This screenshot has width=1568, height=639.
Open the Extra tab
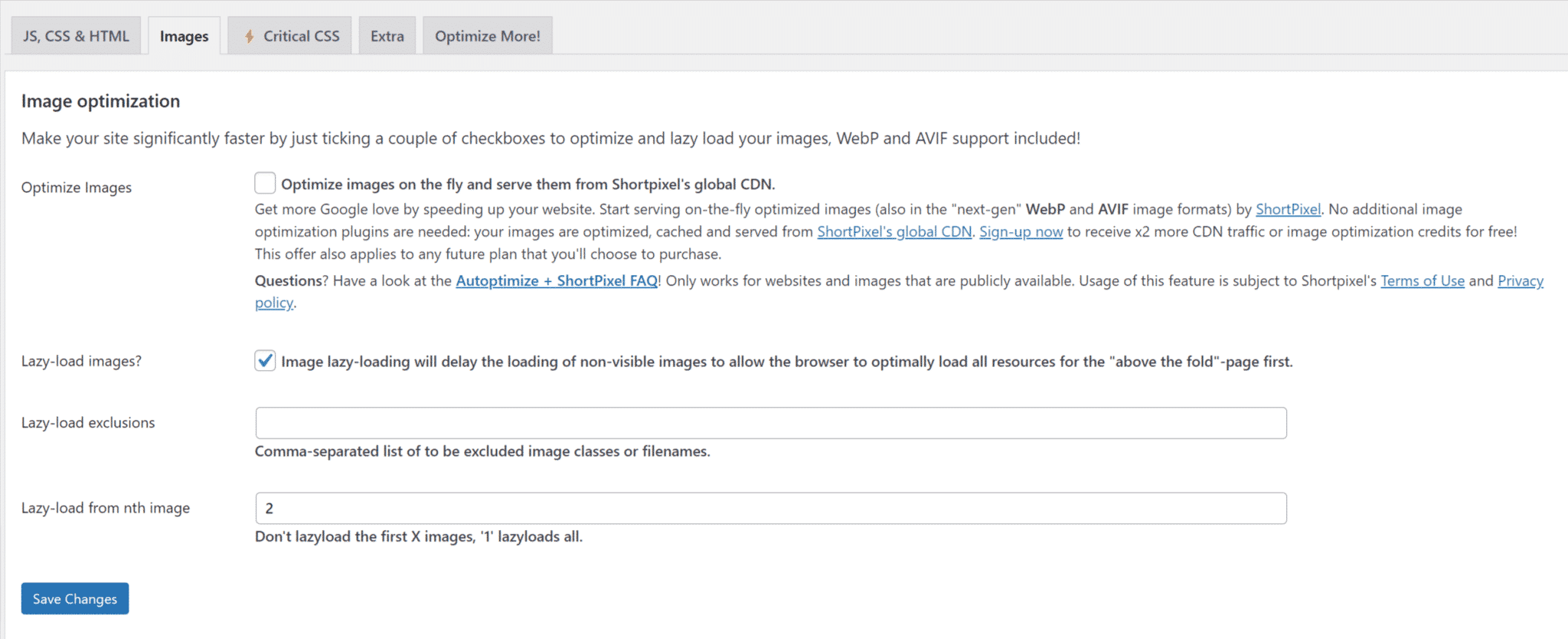click(x=387, y=36)
